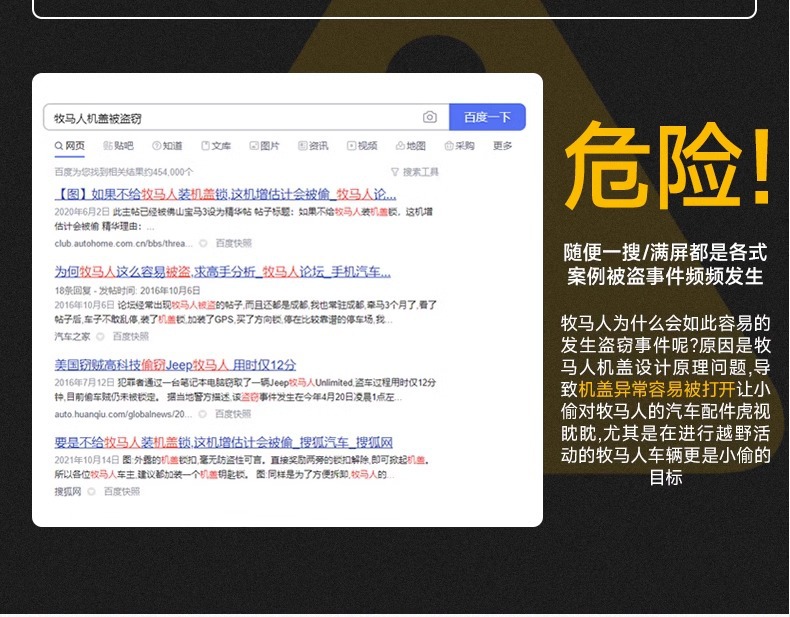790x617 pixels.
Task: Click the camera image-search icon
Action: click(x=429, y=117)
